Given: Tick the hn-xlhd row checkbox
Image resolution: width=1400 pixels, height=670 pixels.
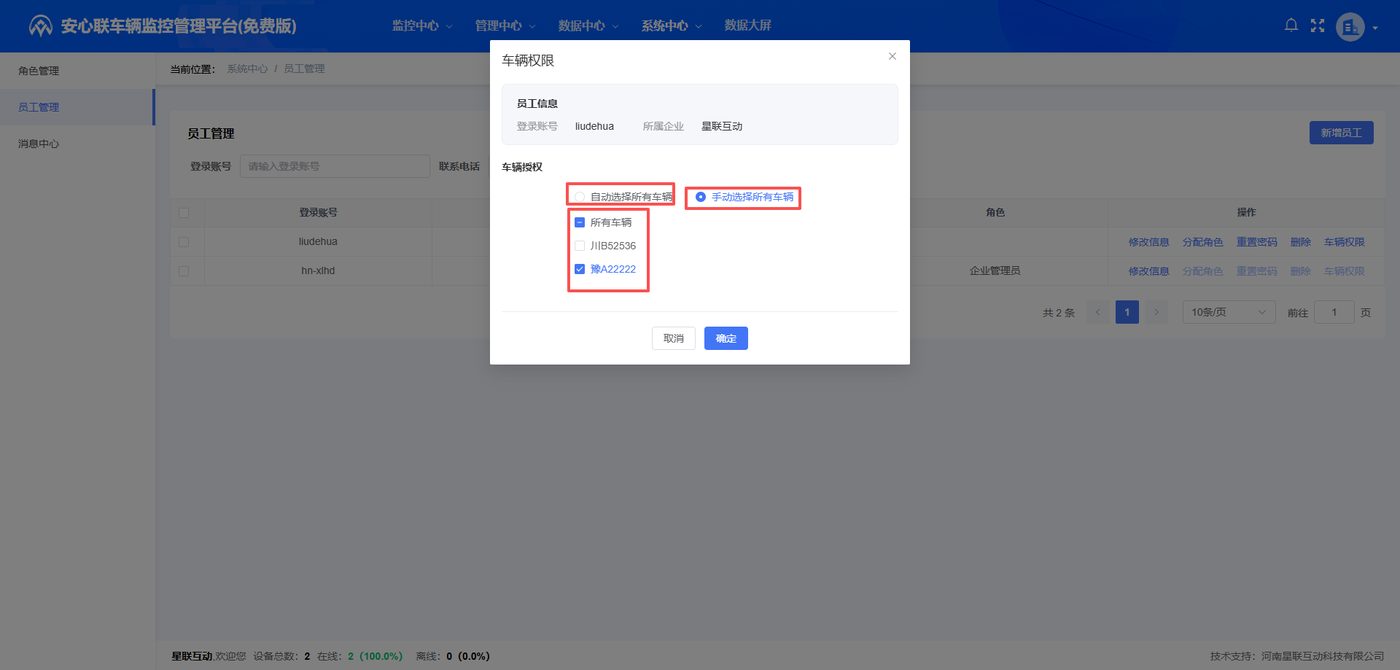Looking at the screenshot, I should pos(183,271).
